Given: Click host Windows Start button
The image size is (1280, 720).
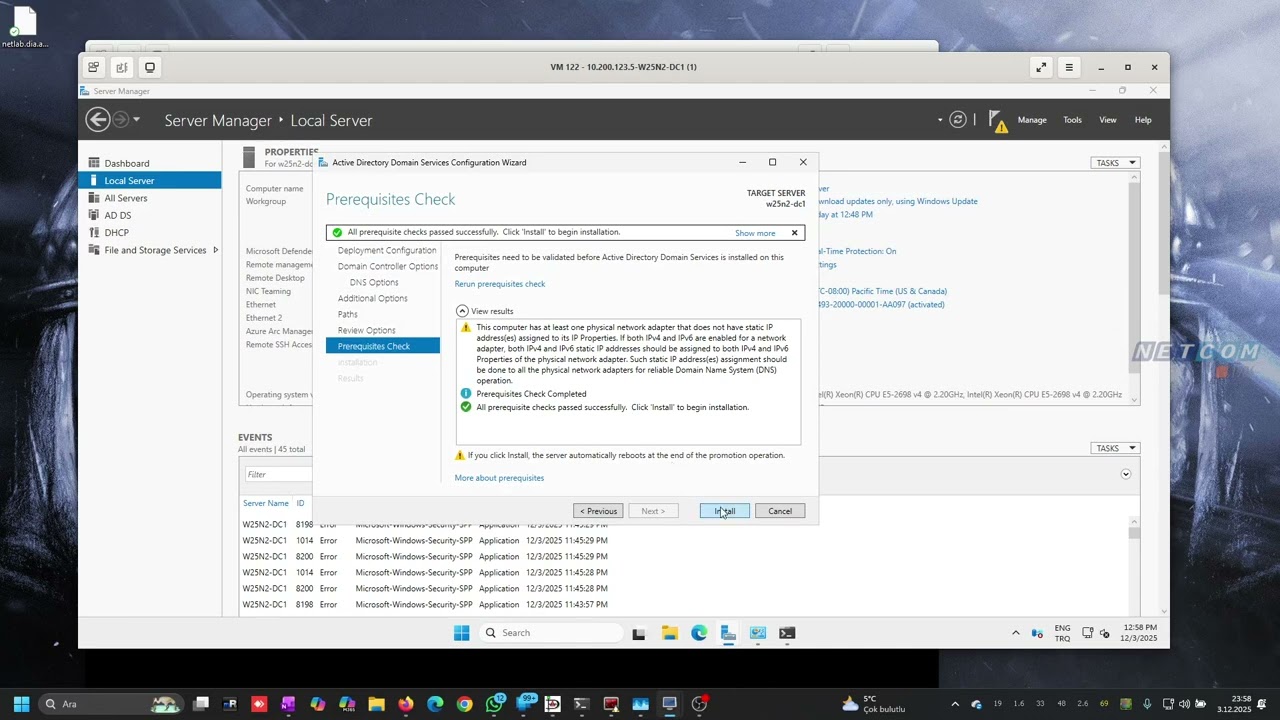Looking at the screenshot, I should pos(21,704).
